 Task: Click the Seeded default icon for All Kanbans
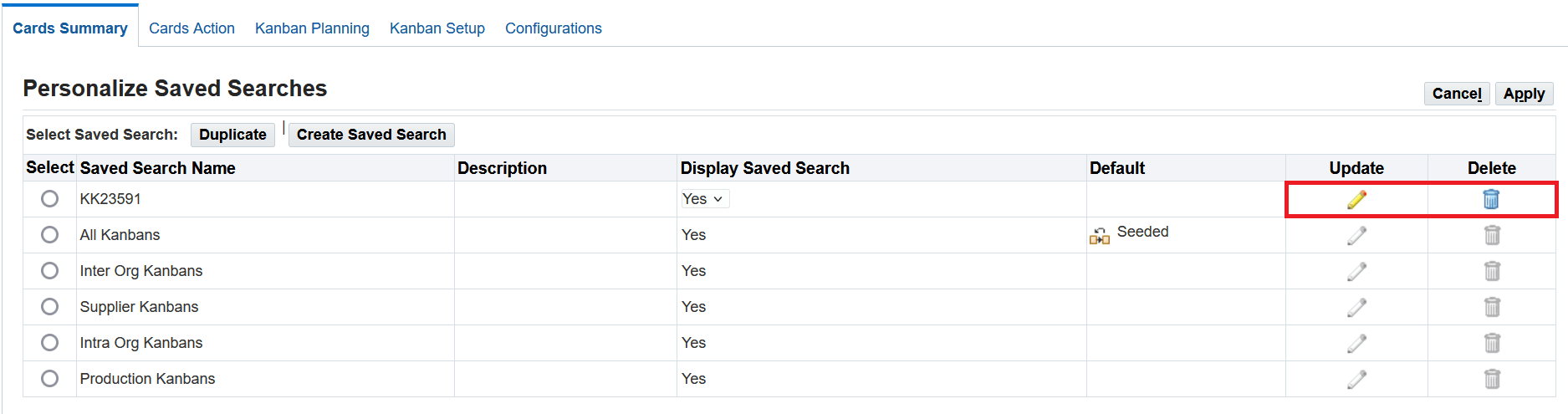[x=1099, y=237]
